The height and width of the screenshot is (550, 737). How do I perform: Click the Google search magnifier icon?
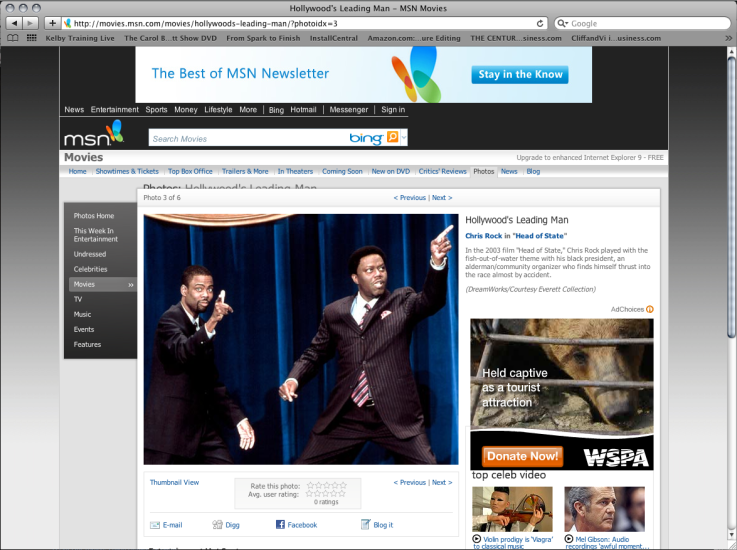tap(562, 23)
